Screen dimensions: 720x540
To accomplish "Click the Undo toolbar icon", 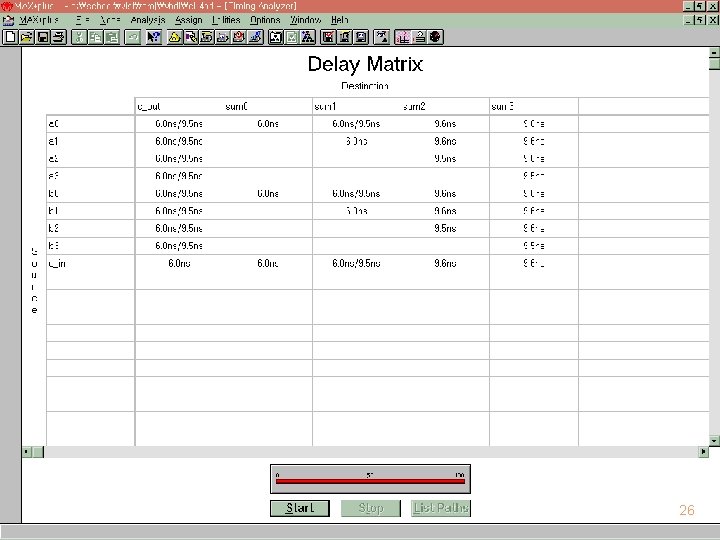I will 132,37.
